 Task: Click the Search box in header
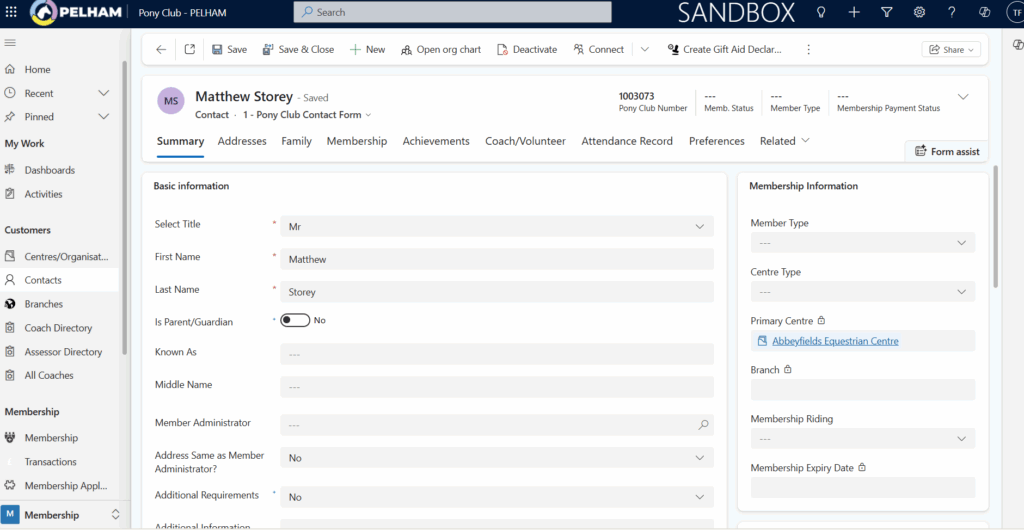pyautogui.click(x=452, y=12)
